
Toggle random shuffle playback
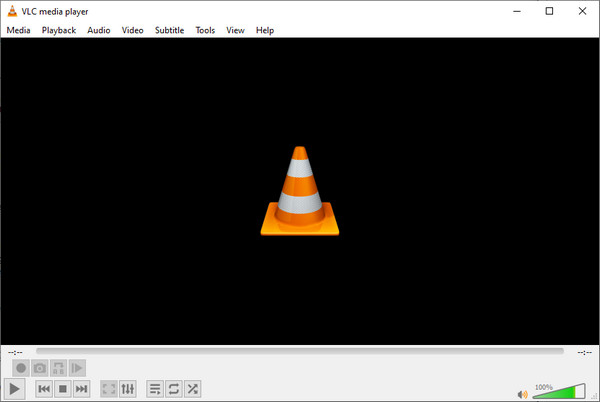tap(193, 388)
